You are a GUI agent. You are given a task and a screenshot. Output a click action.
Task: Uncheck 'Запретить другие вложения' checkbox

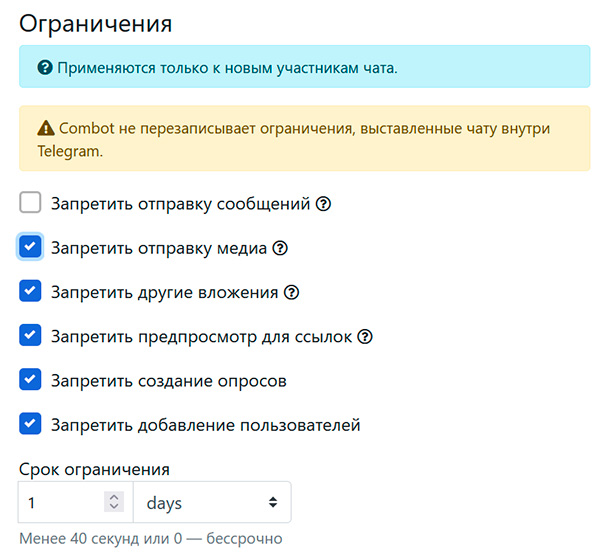point(31,292)
